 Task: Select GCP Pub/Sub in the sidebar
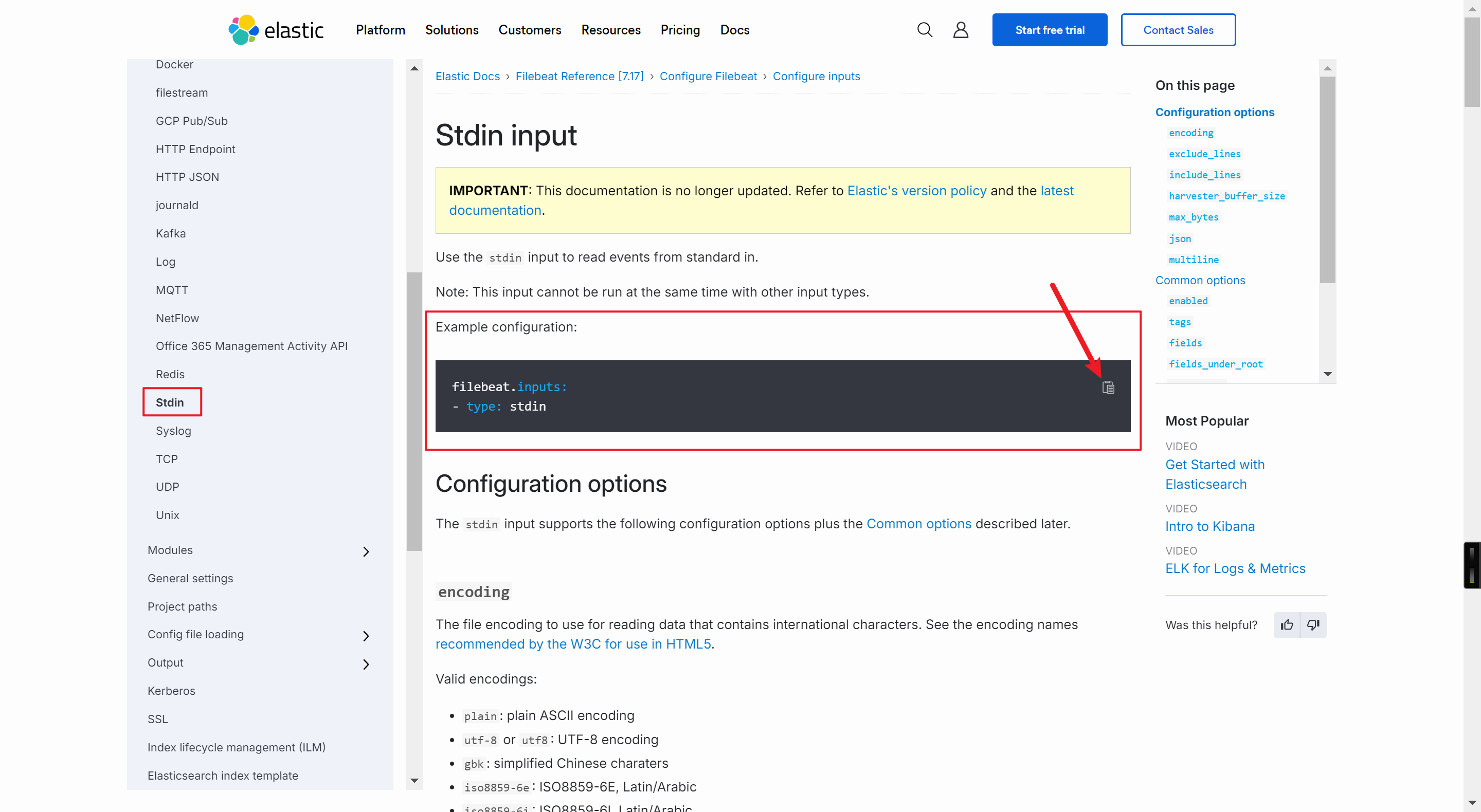pos(191,121)
